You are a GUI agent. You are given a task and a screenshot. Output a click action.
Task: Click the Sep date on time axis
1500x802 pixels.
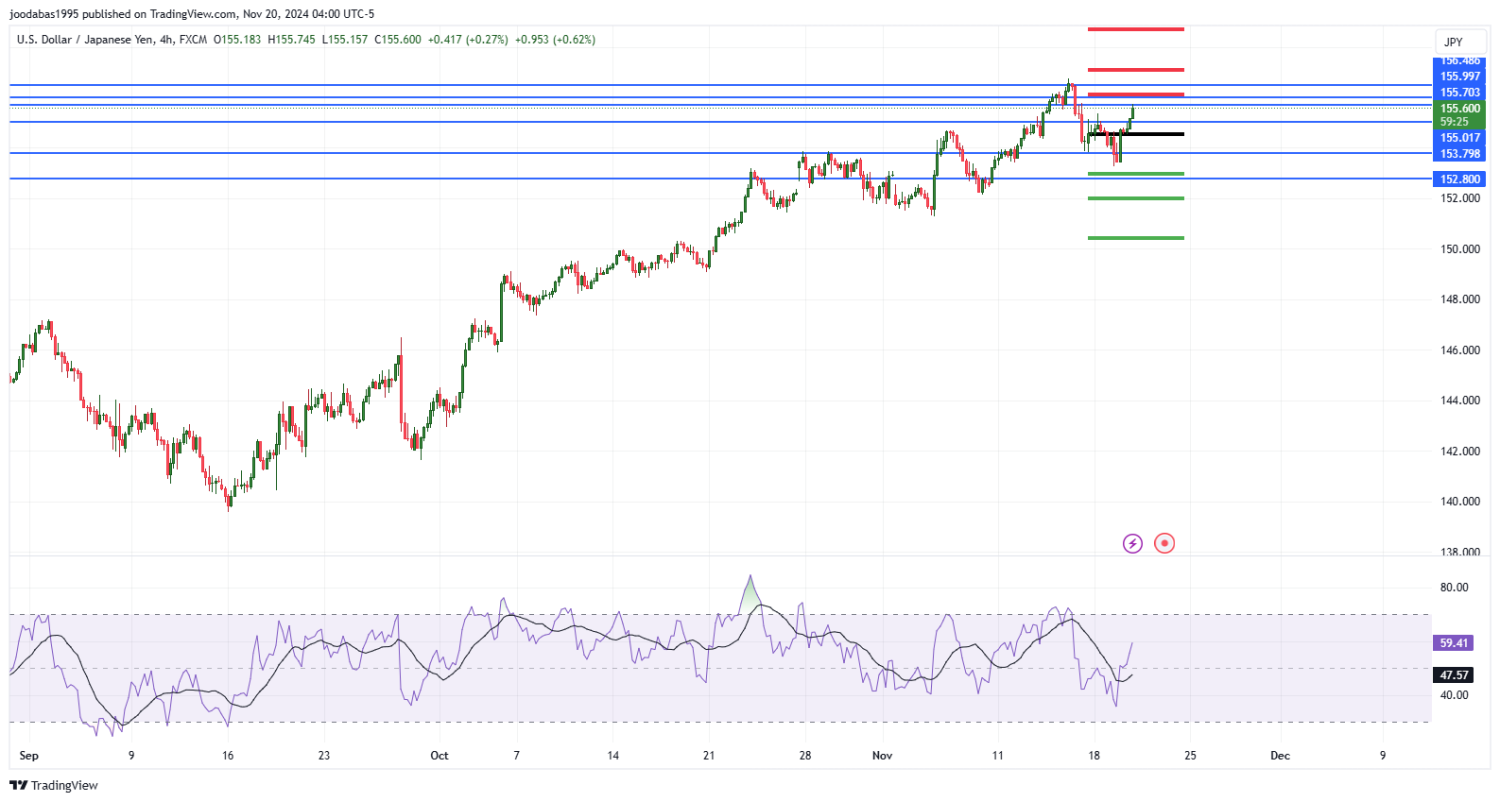[27, 756]
